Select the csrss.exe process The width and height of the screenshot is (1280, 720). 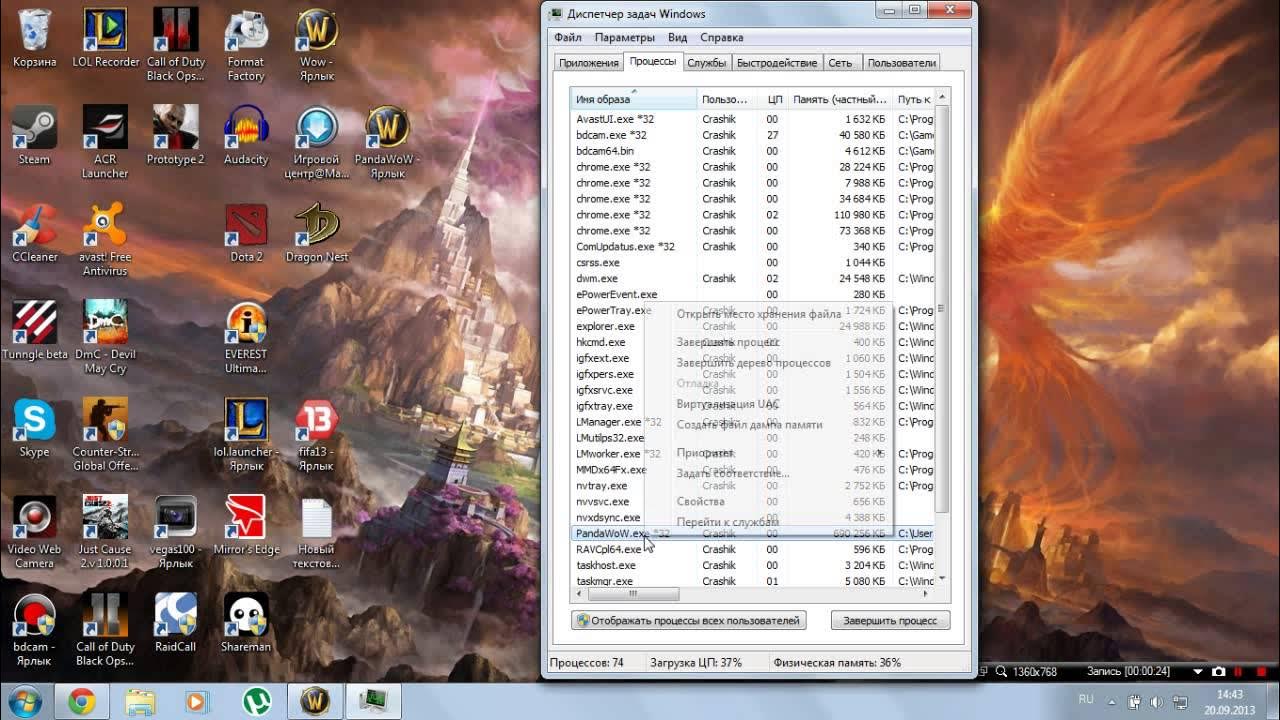point(752,262)
